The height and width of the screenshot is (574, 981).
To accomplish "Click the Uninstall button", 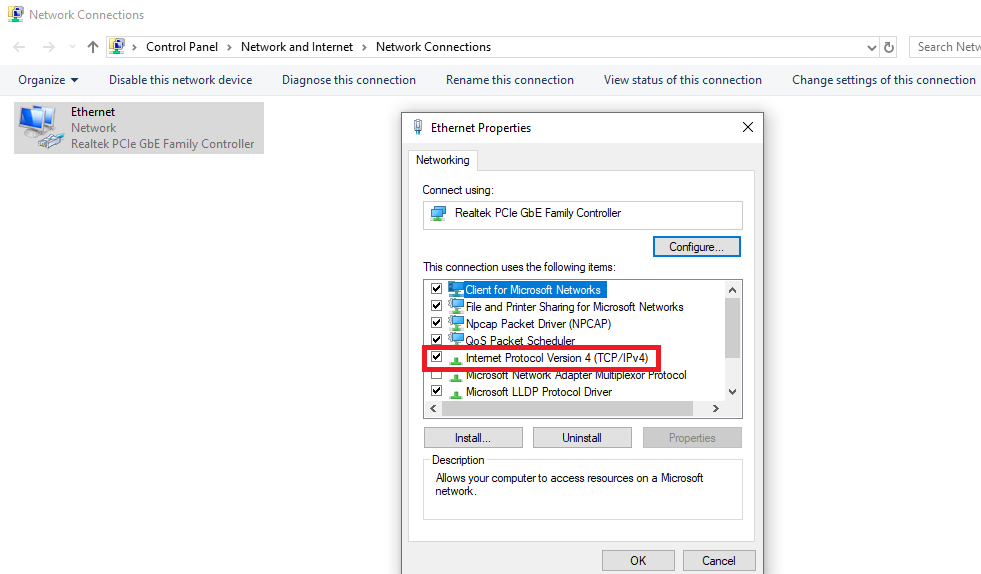I will 582,438.
